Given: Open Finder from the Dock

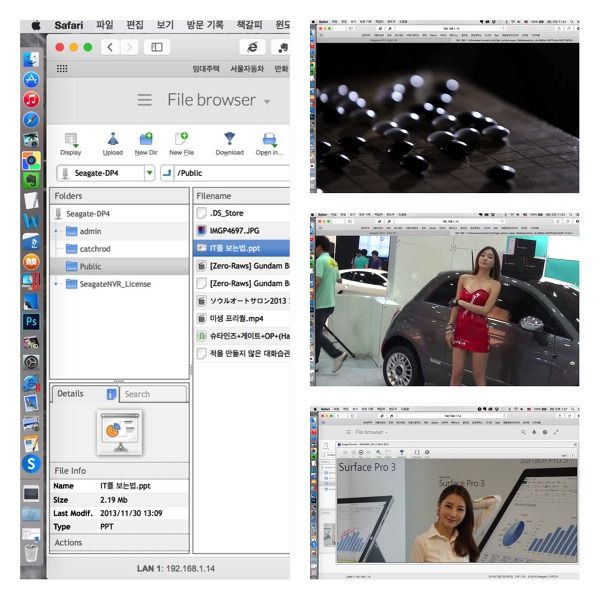Looking at the screenshot, I should pos(31,60).
